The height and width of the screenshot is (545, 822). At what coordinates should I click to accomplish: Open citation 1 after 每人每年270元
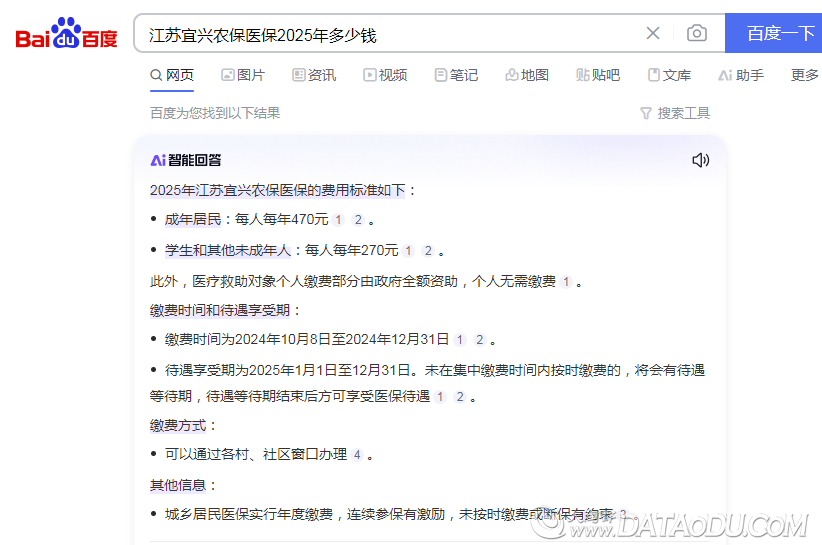pyautogui.click(x=408, y=251)
